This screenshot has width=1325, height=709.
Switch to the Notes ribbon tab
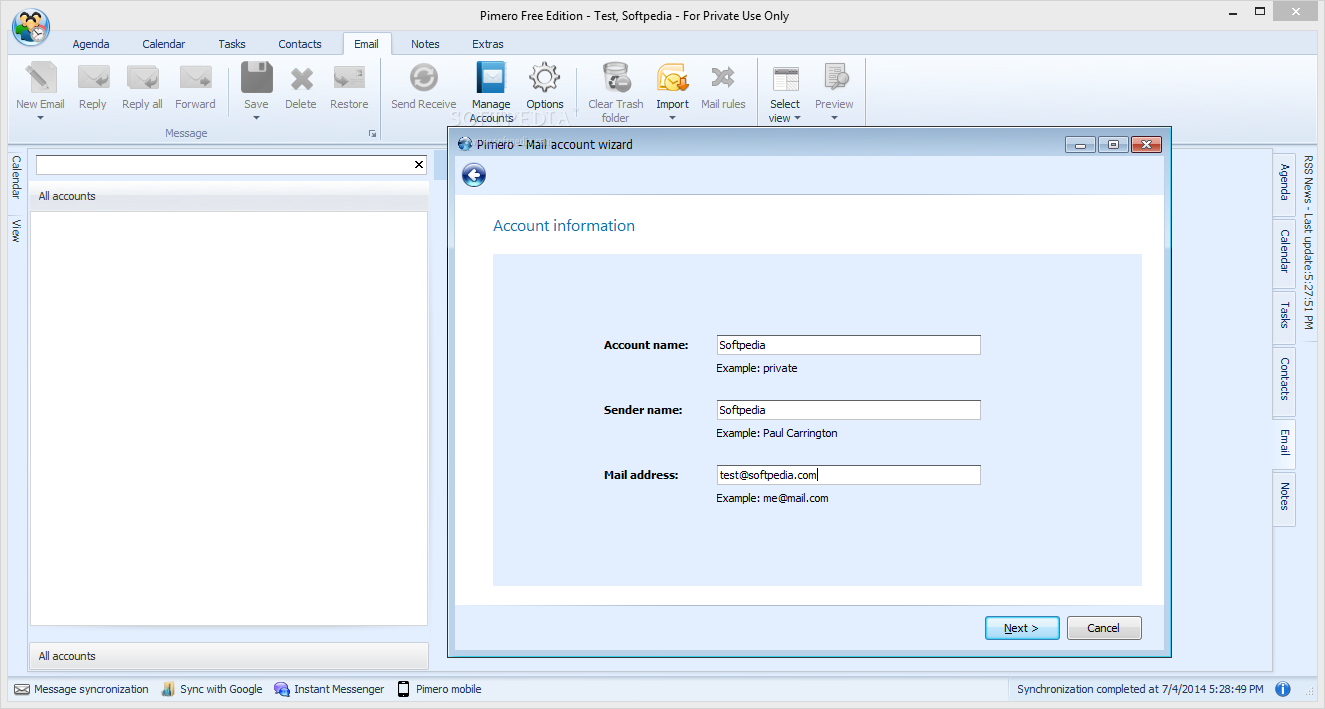click(425, 44)
